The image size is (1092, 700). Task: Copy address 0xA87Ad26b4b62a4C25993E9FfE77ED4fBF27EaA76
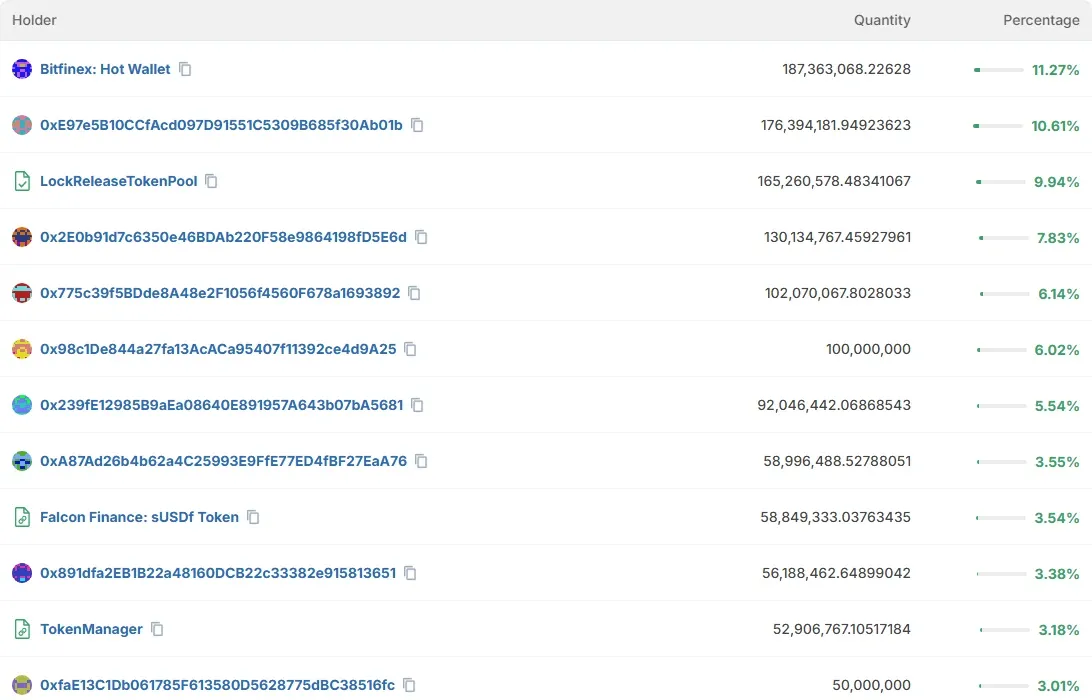(x=421, y=461)
